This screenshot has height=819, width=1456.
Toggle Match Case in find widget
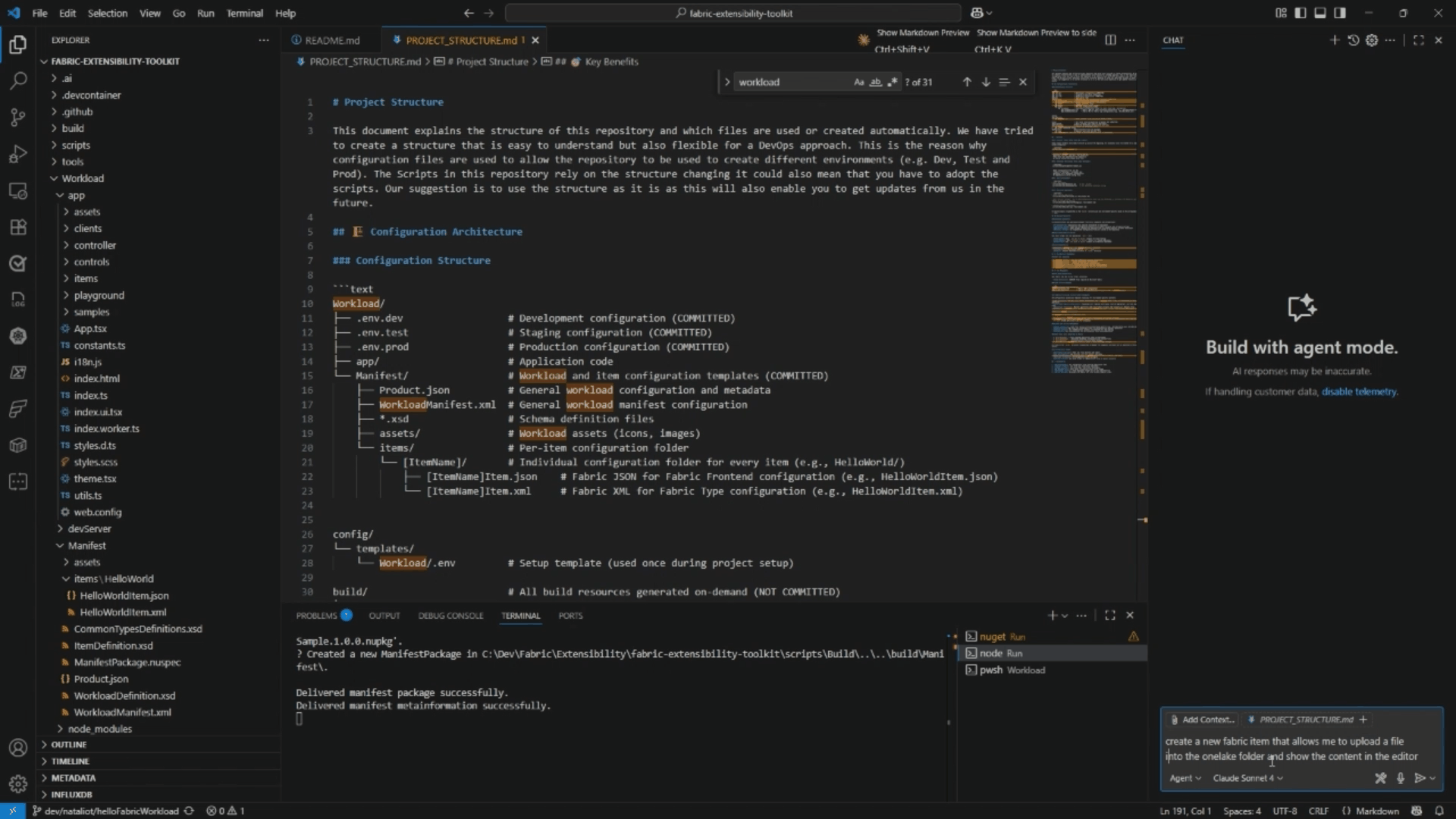858,82
